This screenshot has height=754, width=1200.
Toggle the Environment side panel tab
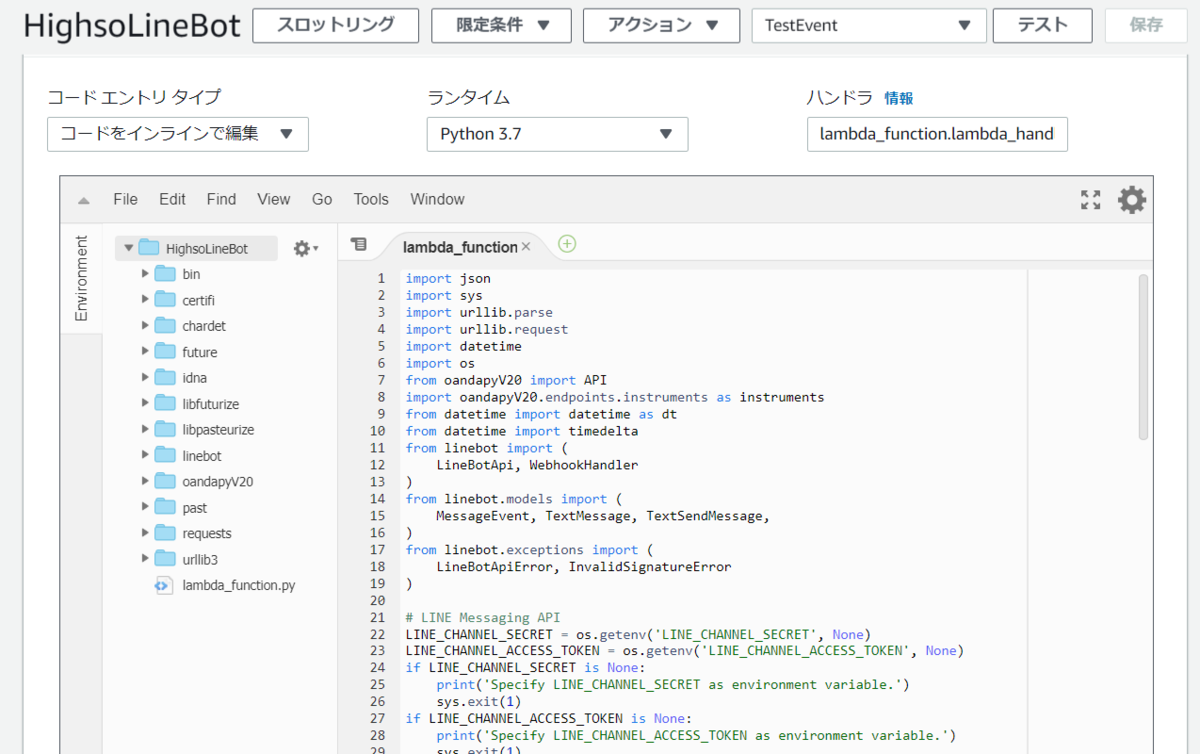click(x=81, y=278)
